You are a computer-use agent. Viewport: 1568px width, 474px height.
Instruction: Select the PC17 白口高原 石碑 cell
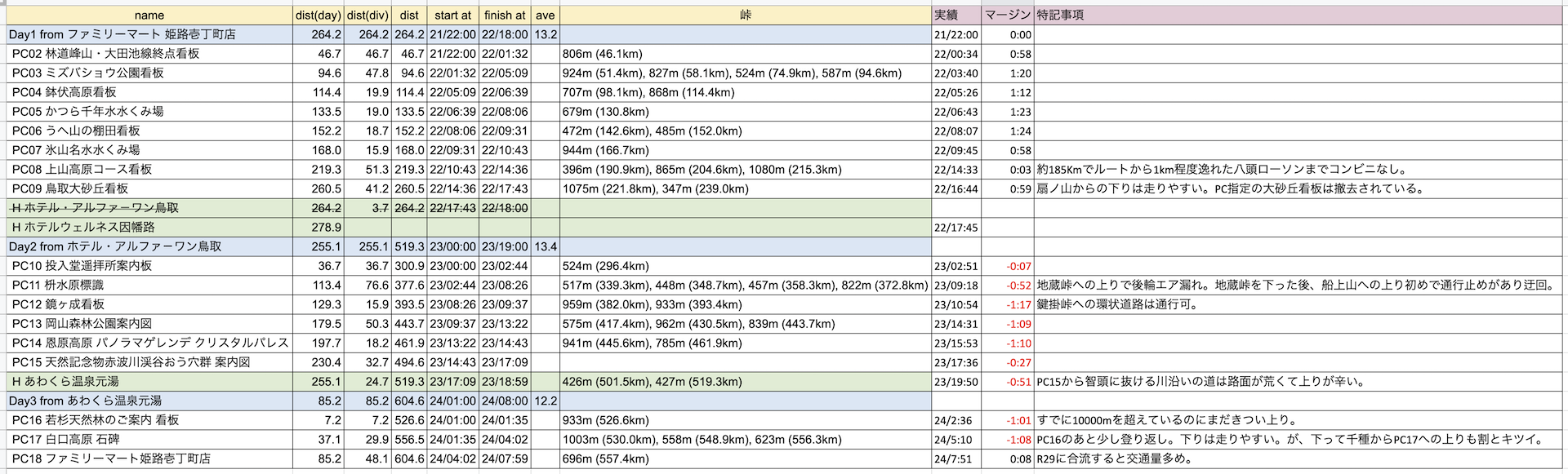click(x=149, y=439)
